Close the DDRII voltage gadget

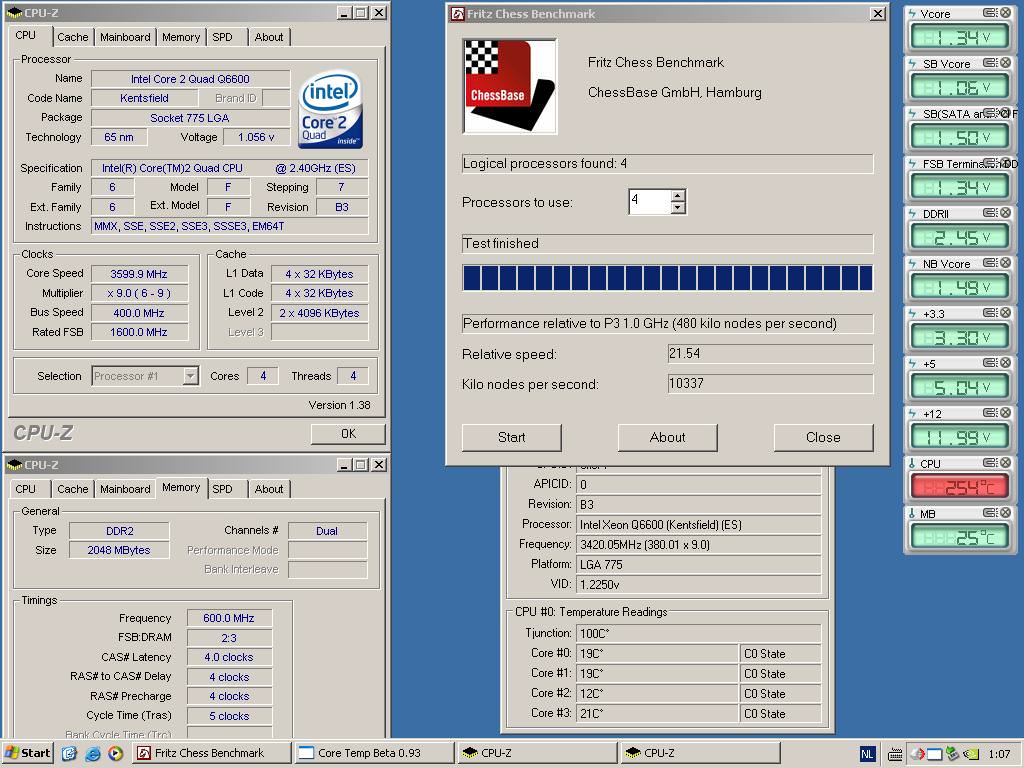[1005, 213]
